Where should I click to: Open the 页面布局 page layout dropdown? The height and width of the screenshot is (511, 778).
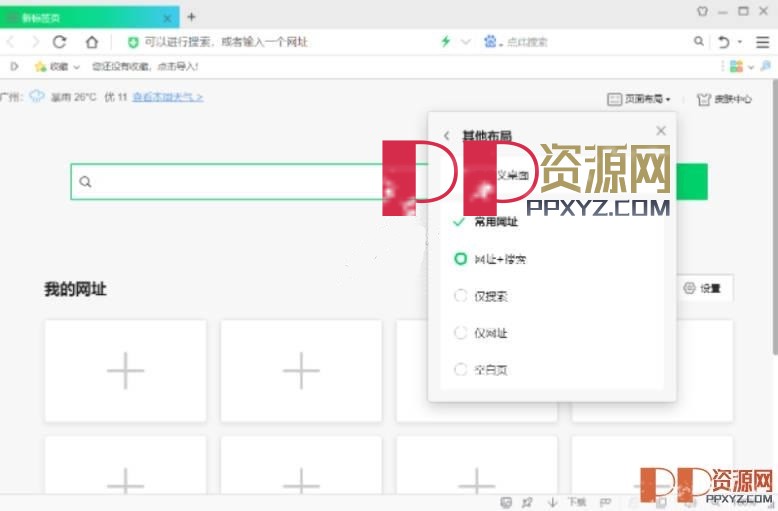click(639, 99)
